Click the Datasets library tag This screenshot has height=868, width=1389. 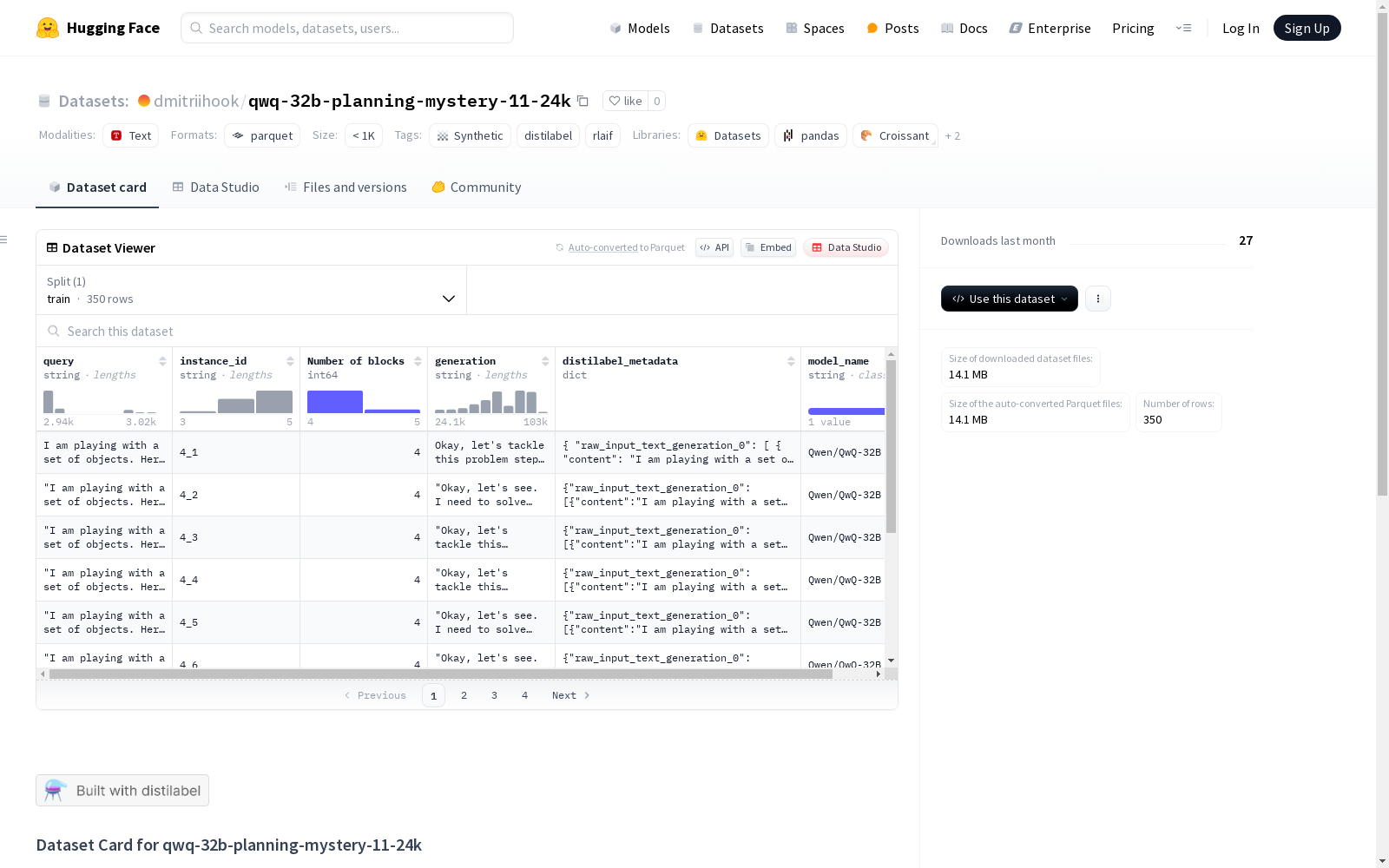coord(728,135)
